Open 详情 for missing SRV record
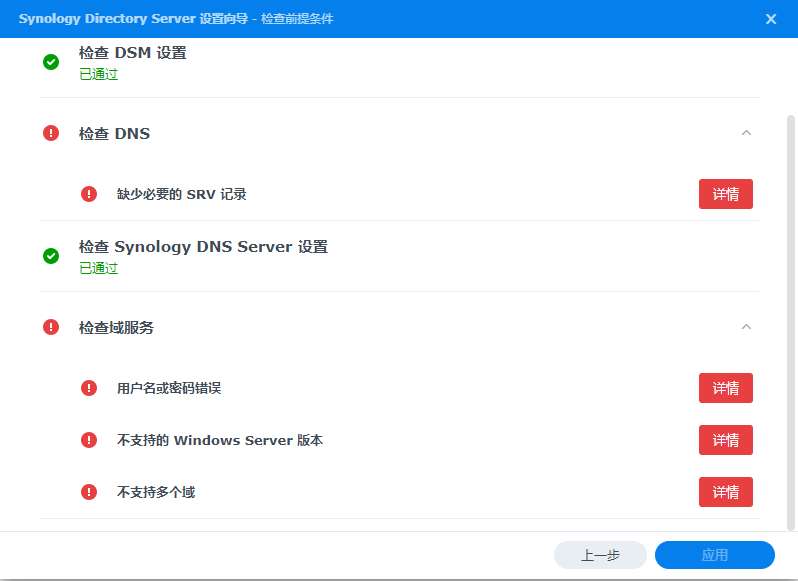 (x=725, y=194)
